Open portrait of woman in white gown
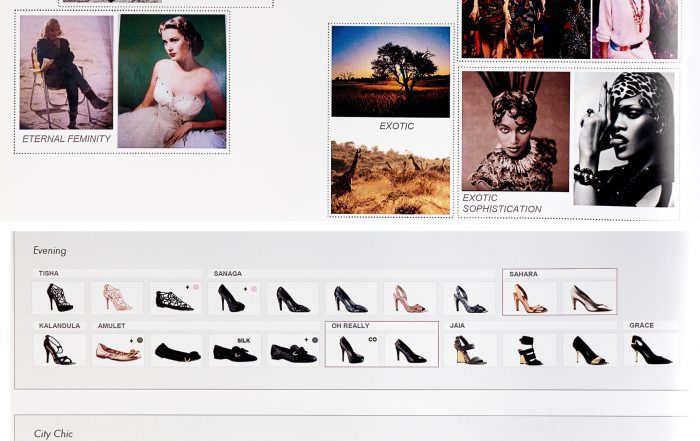The width and height of the screenshot is (700, 441). (x=172, y=81)
